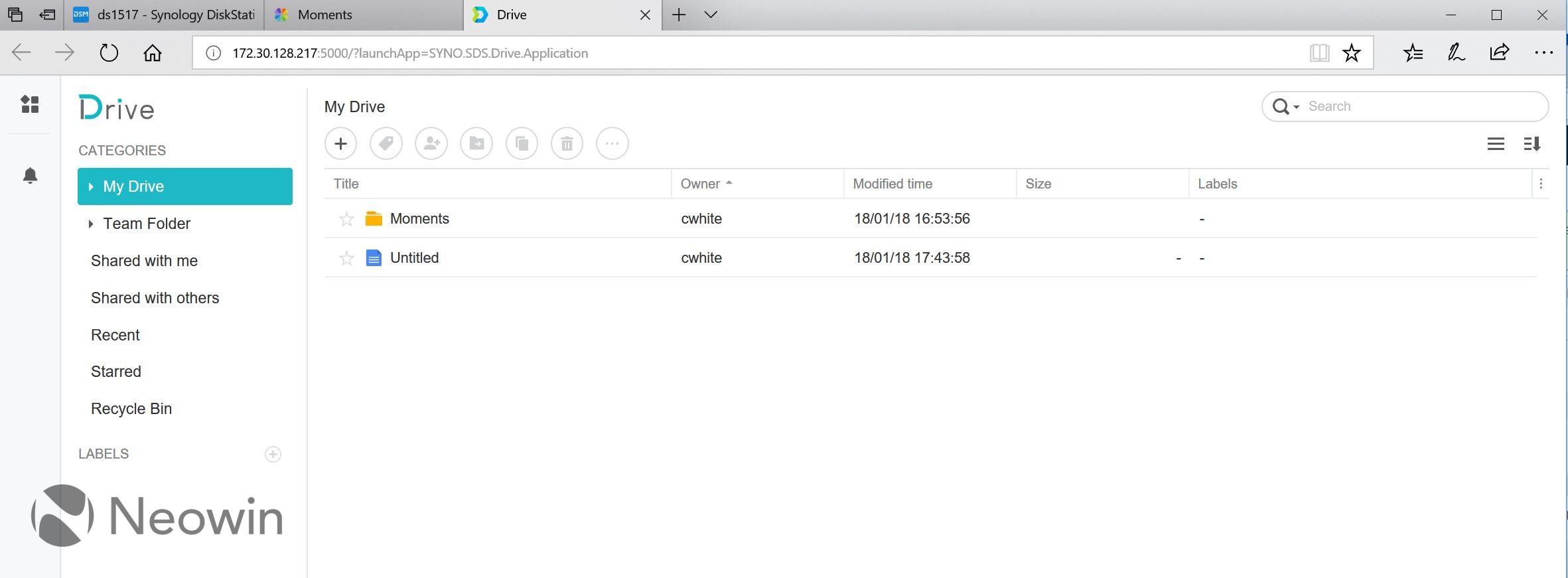Go to browser home page

153,53
